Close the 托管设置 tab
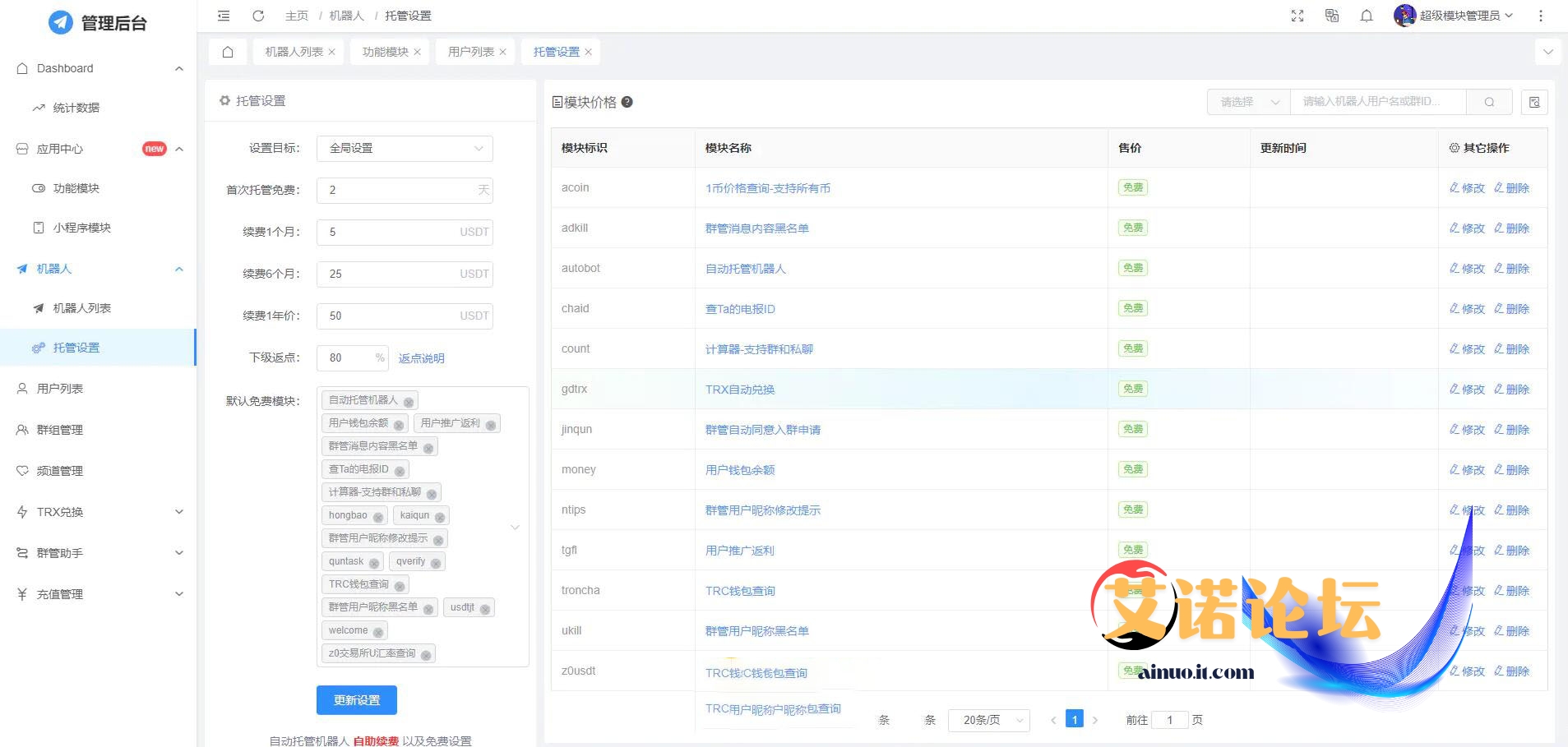The image size is (1568, 747). pos(589,52)
